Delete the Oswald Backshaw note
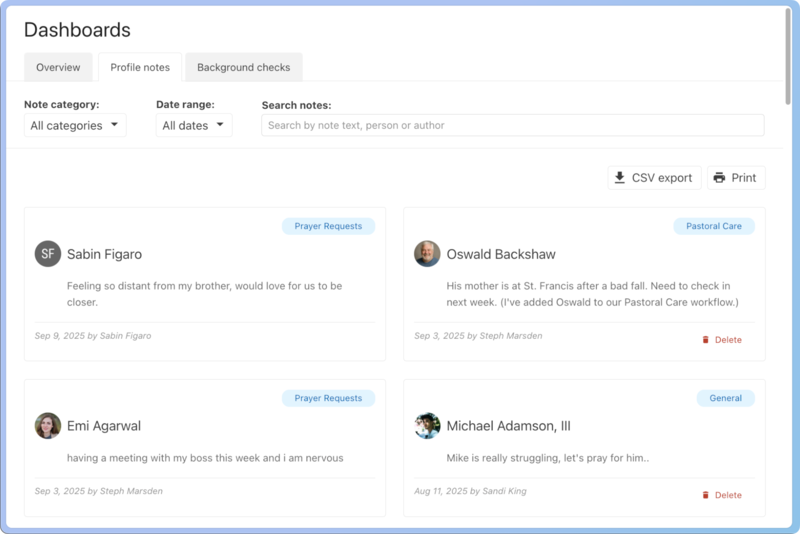Screen dimensions: 800x534 722,340
